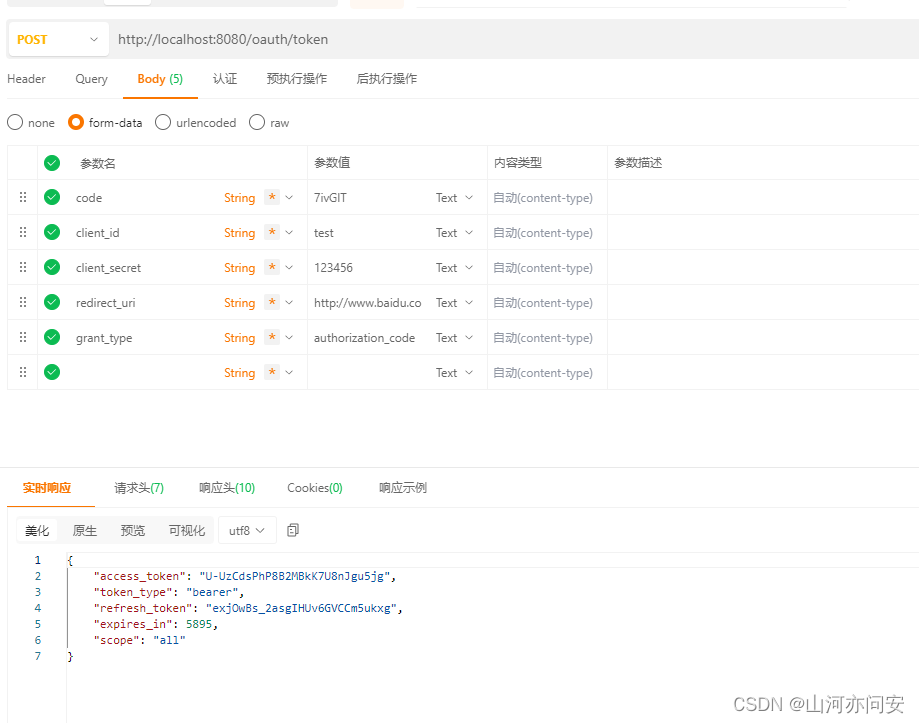Open the Cookies(0) tab

pyautogui.click(x=315, y=487)
